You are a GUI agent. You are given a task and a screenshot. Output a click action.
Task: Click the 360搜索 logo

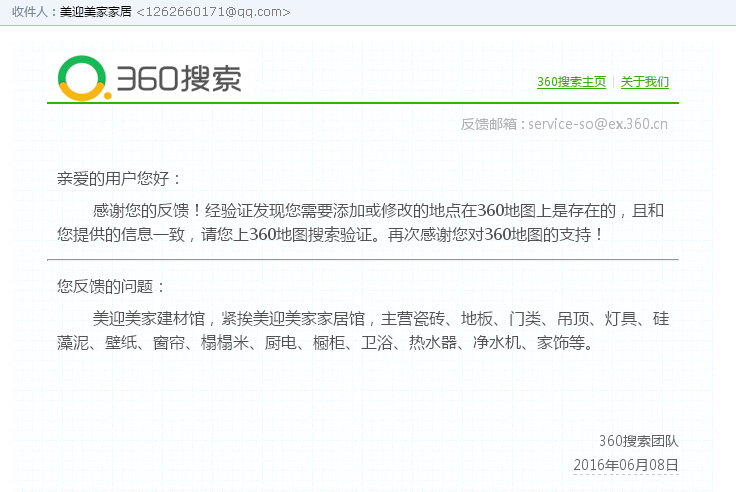coord(149,78)
